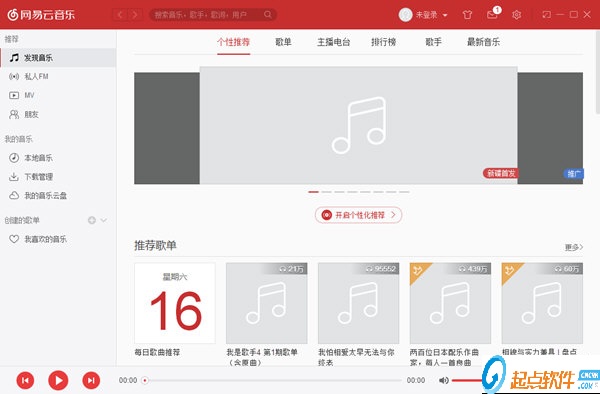The image size is (600, 394).
Task: Switch to the 排行榜 tab
Action: (x=383, y=42)
